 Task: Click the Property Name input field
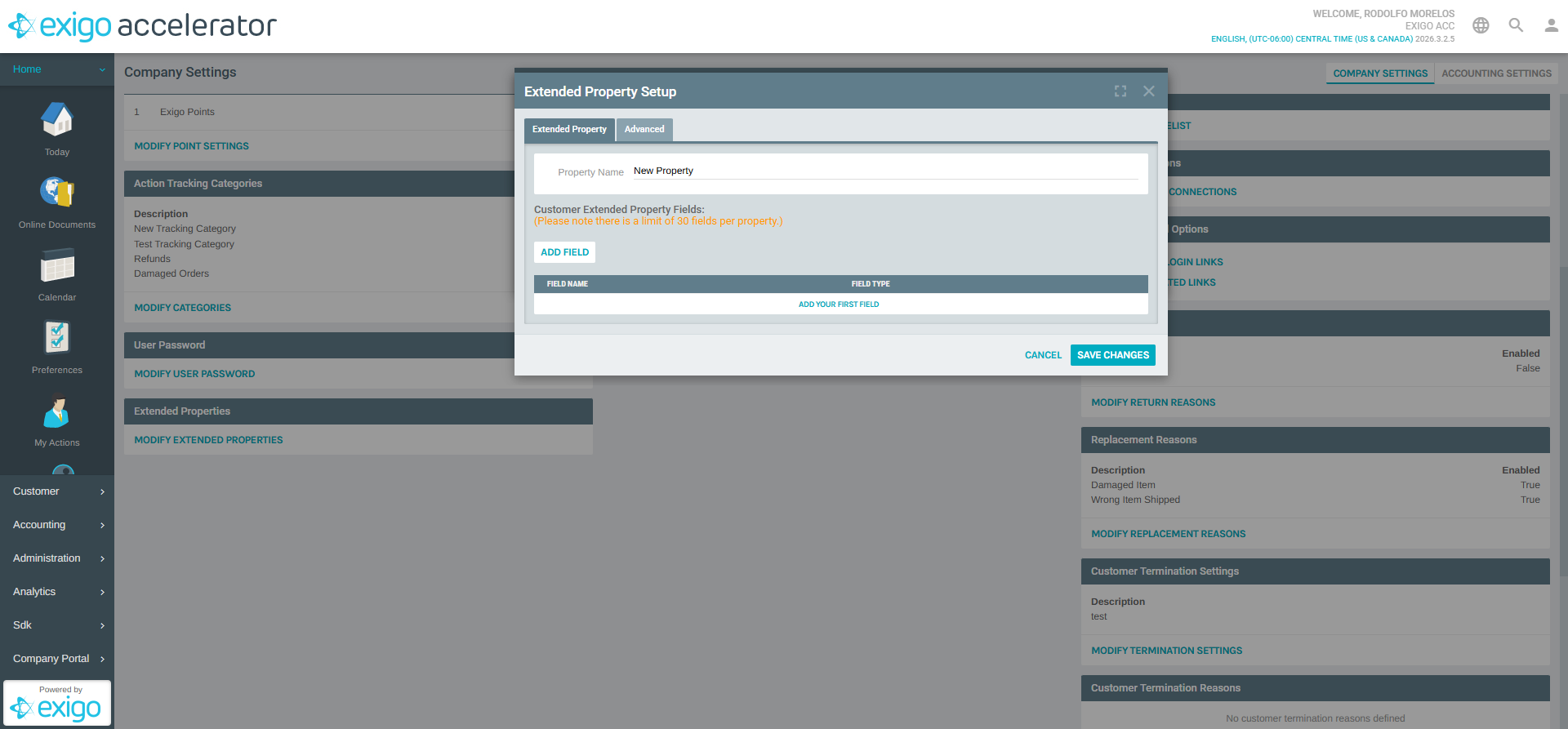point(885,171)
